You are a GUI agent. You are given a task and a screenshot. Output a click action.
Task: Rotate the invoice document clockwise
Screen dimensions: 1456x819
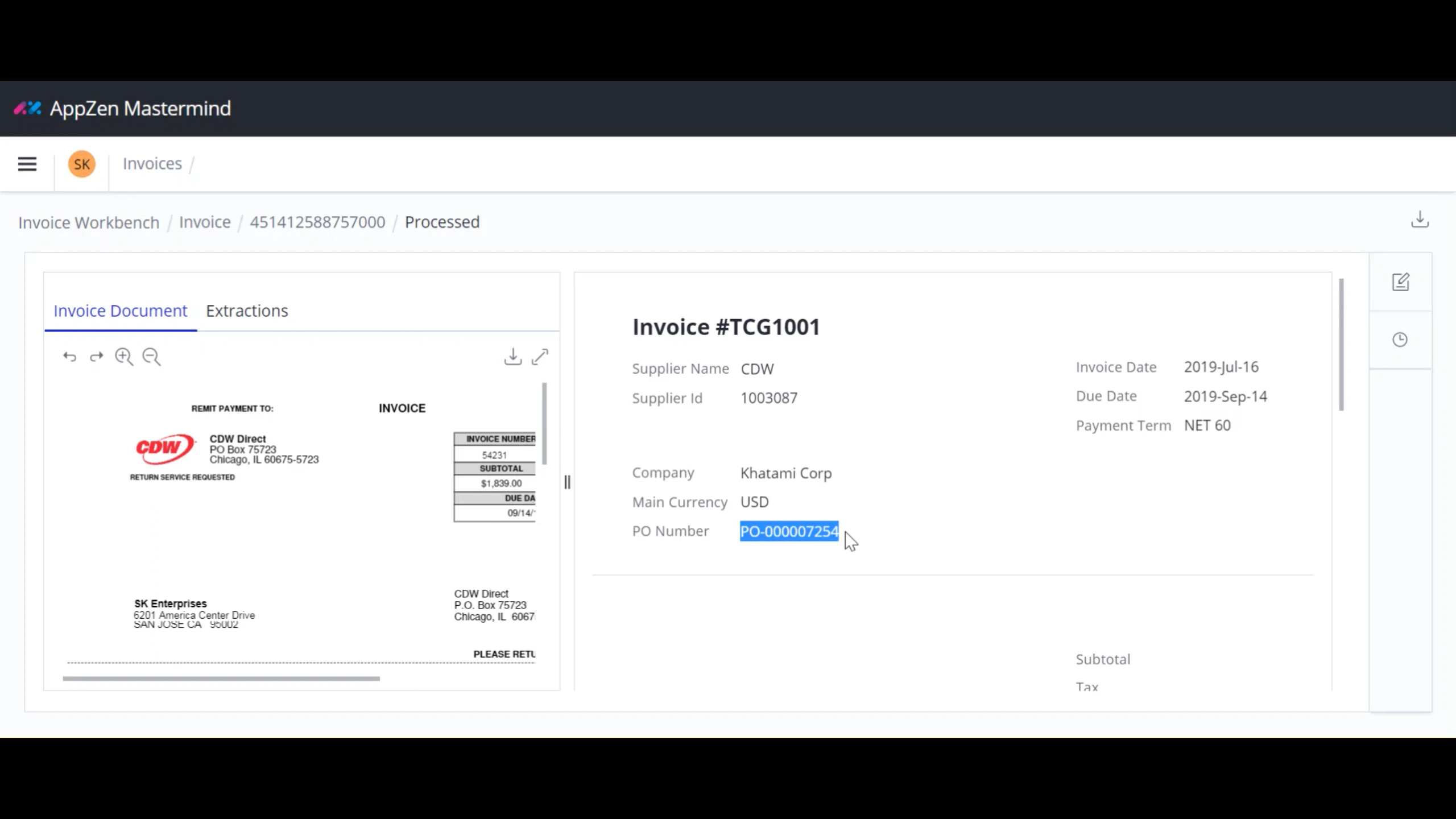pyautogui.click(x=96, y=357)
